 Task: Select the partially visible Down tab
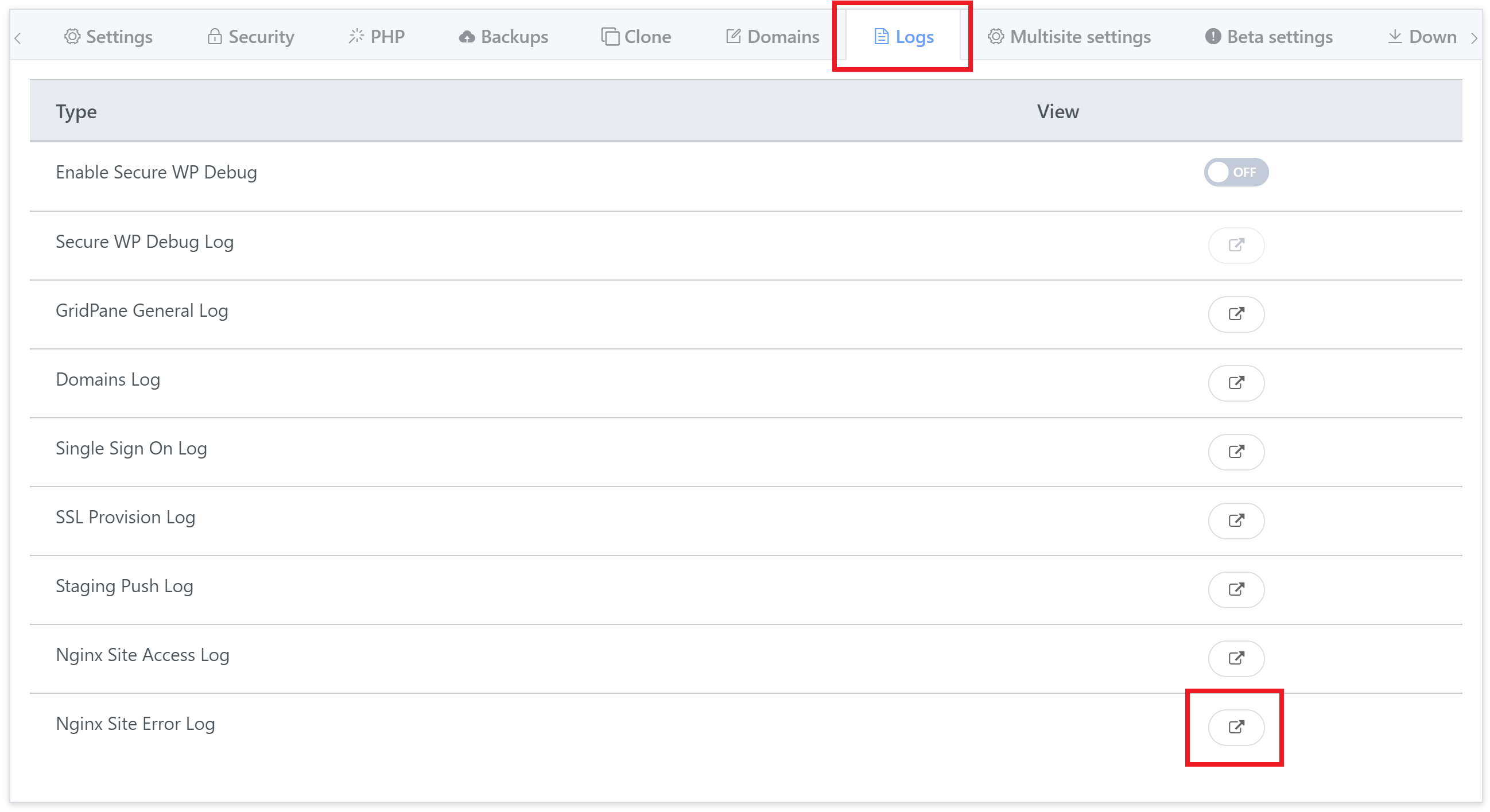tap(1422, 36)
